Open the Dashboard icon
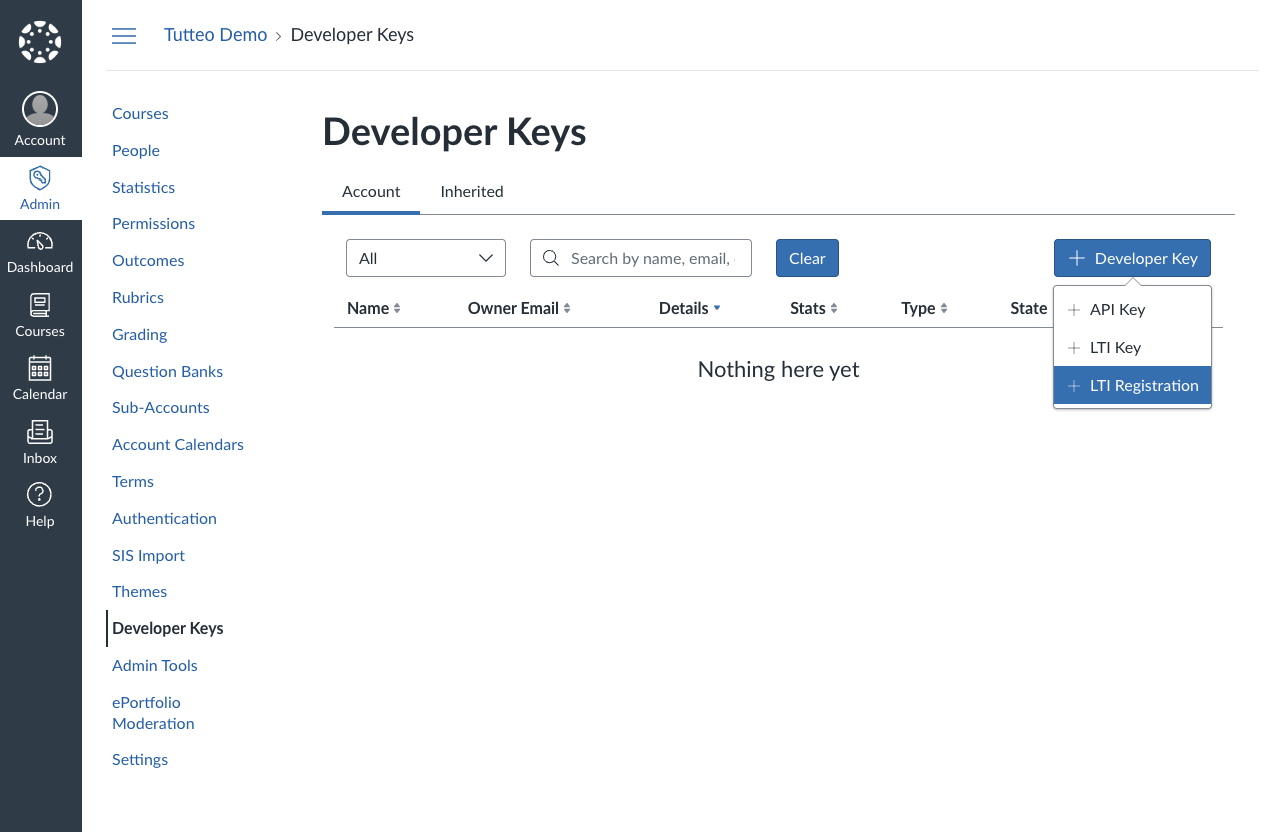1282x832 pixels. [x=40, y=240]
